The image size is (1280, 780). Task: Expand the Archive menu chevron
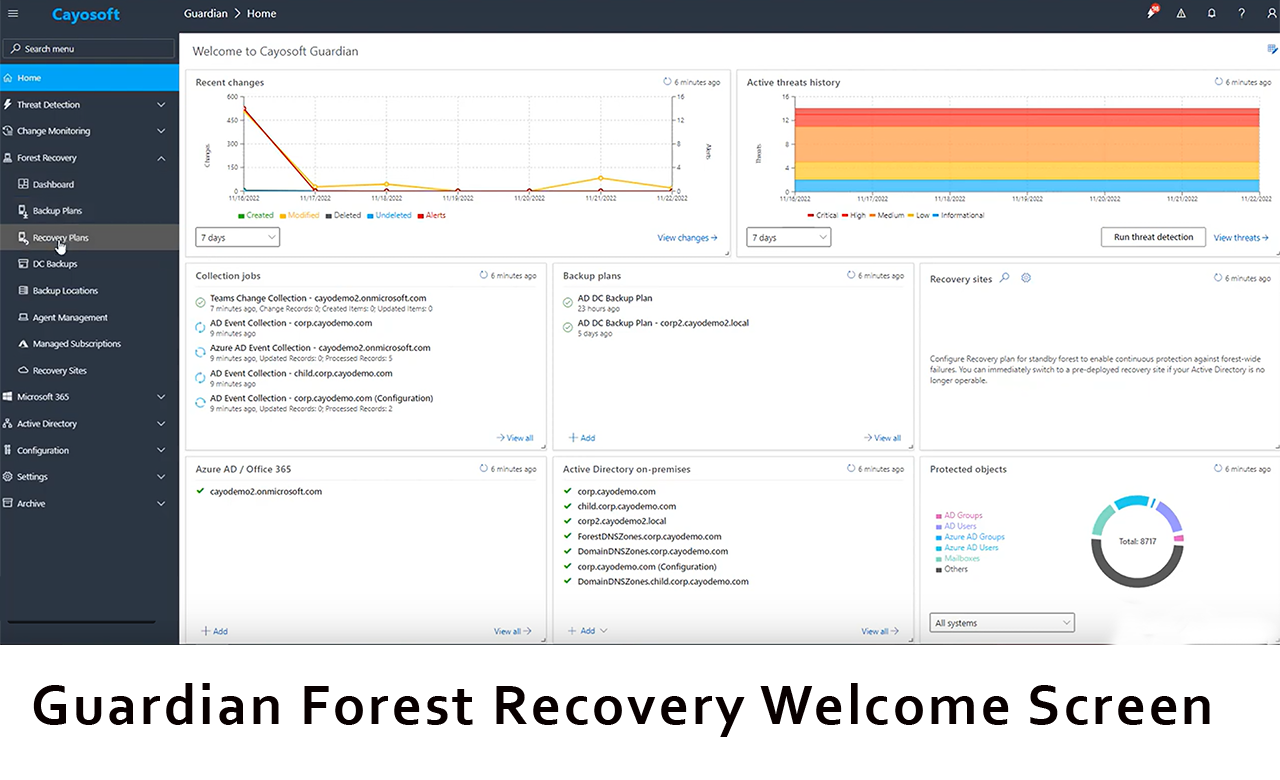pyautogui.click(x=162, y=504)
